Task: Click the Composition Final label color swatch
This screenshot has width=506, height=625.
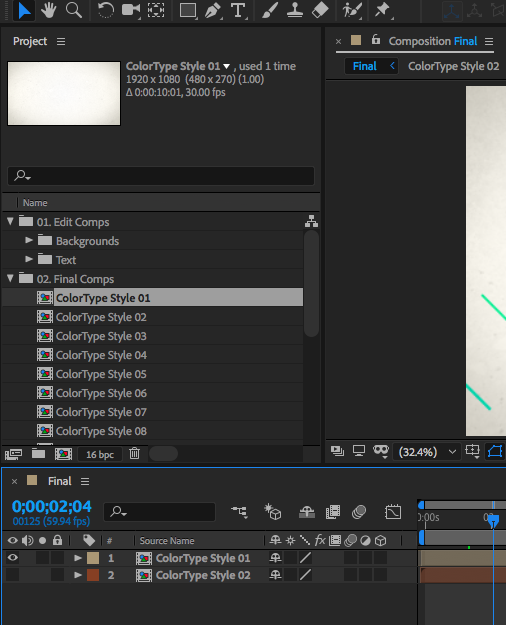Action: click(356, 40)
